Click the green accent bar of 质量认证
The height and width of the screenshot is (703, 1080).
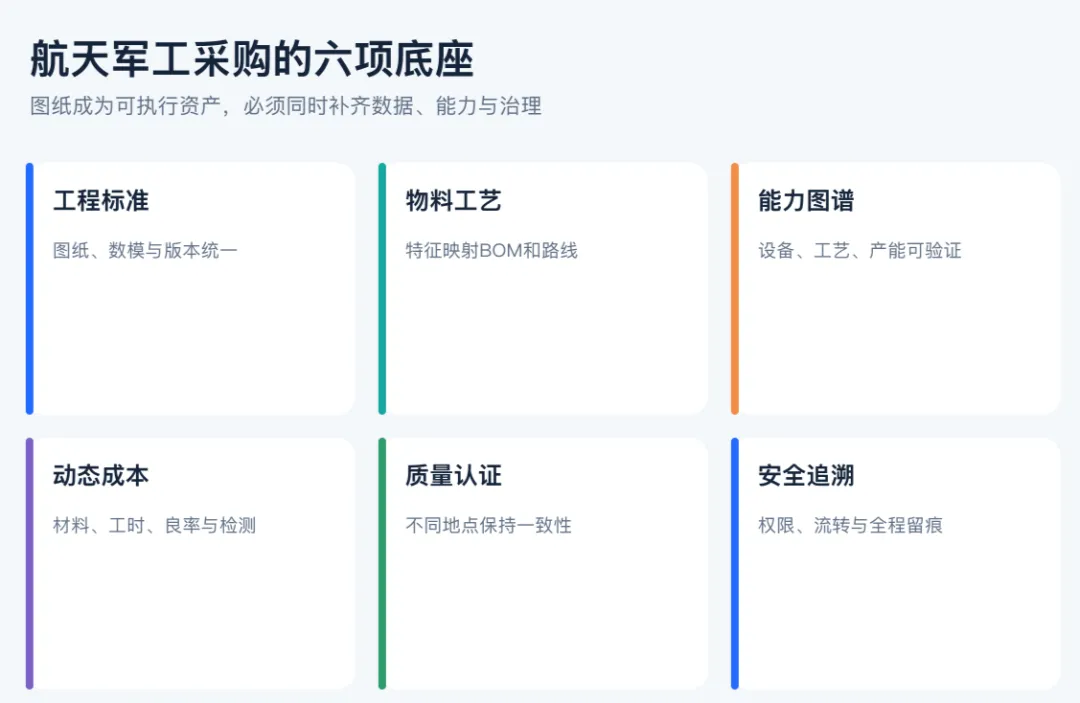point(382,563)
